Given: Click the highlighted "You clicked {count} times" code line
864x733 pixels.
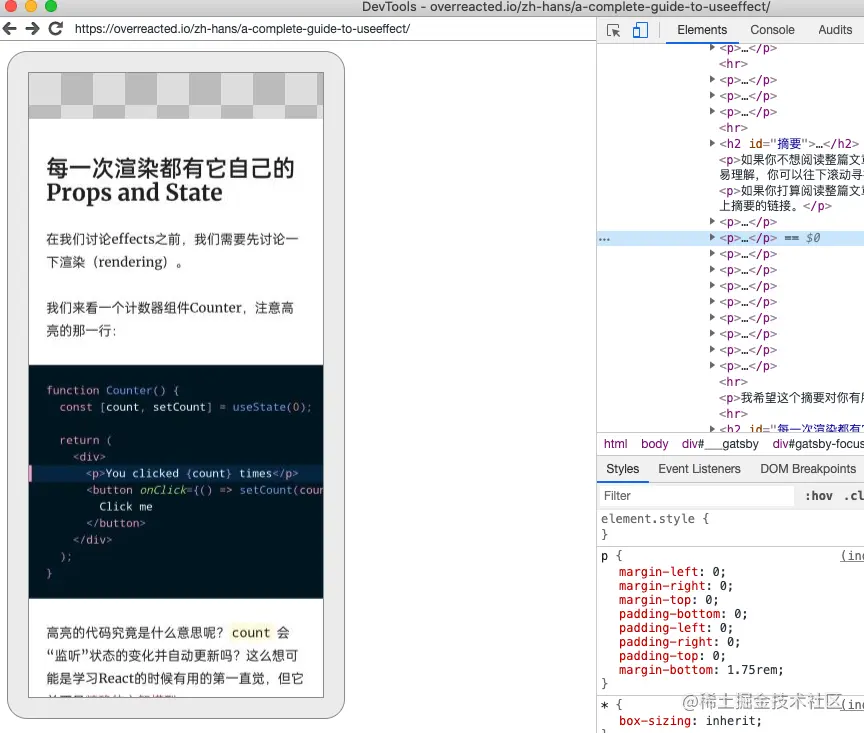Looking at the screenshot, I should (176, 473).
